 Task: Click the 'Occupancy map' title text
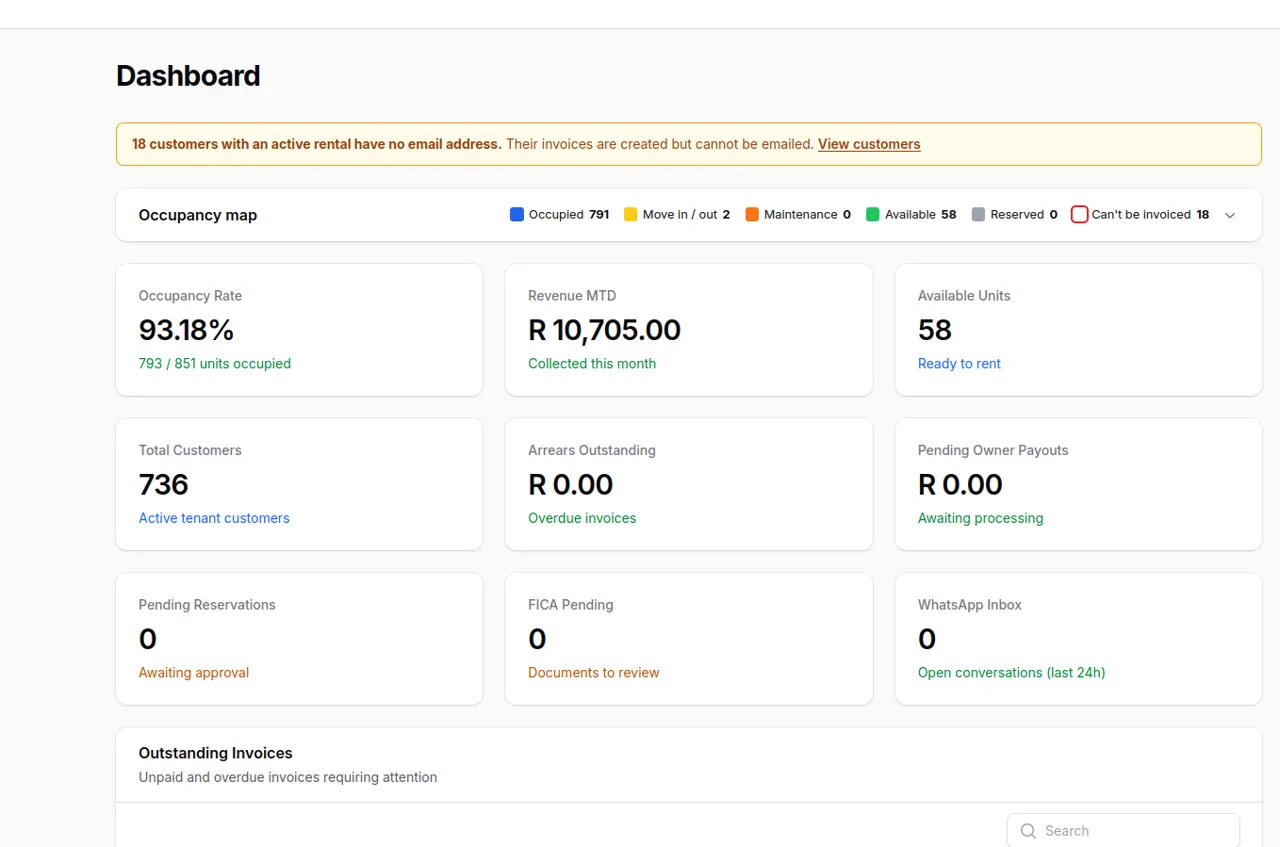(198, 215)
